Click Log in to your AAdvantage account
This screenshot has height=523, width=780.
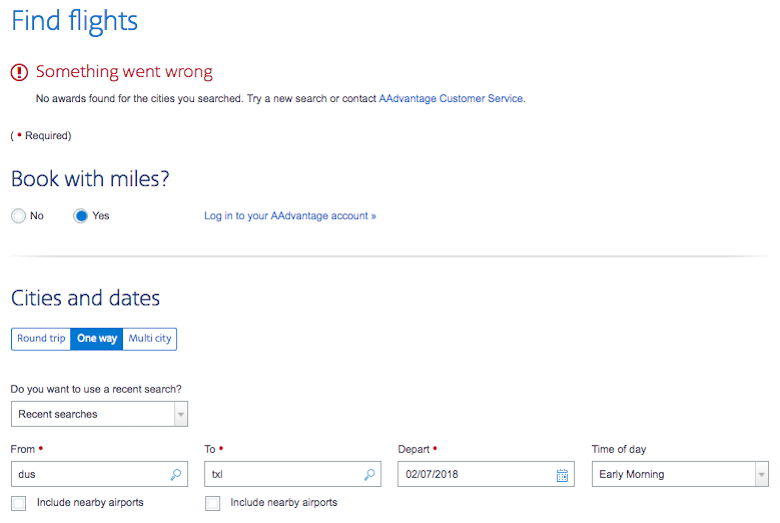coord(290,216)
